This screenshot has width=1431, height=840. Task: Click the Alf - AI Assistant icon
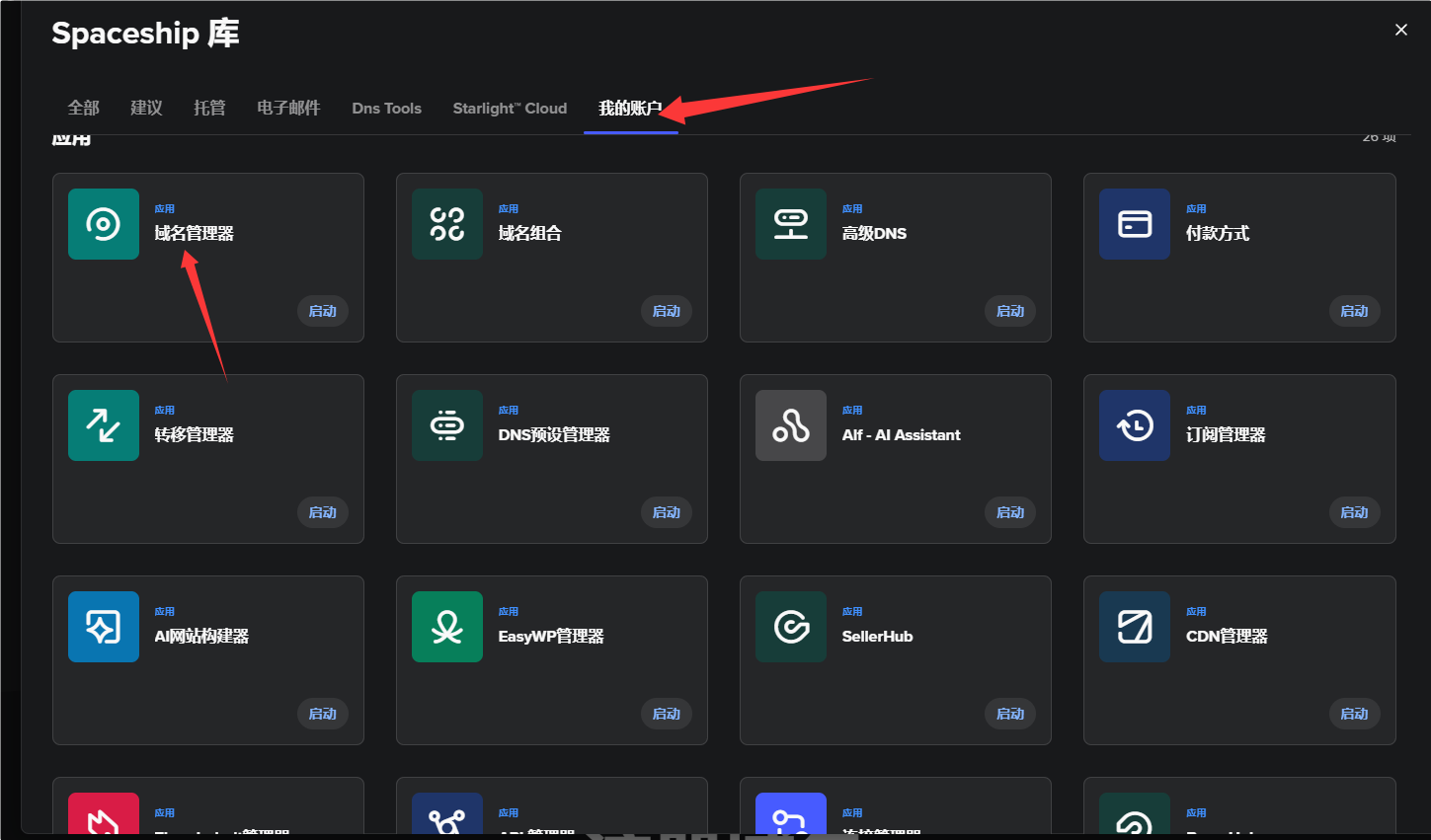(791, 425)
